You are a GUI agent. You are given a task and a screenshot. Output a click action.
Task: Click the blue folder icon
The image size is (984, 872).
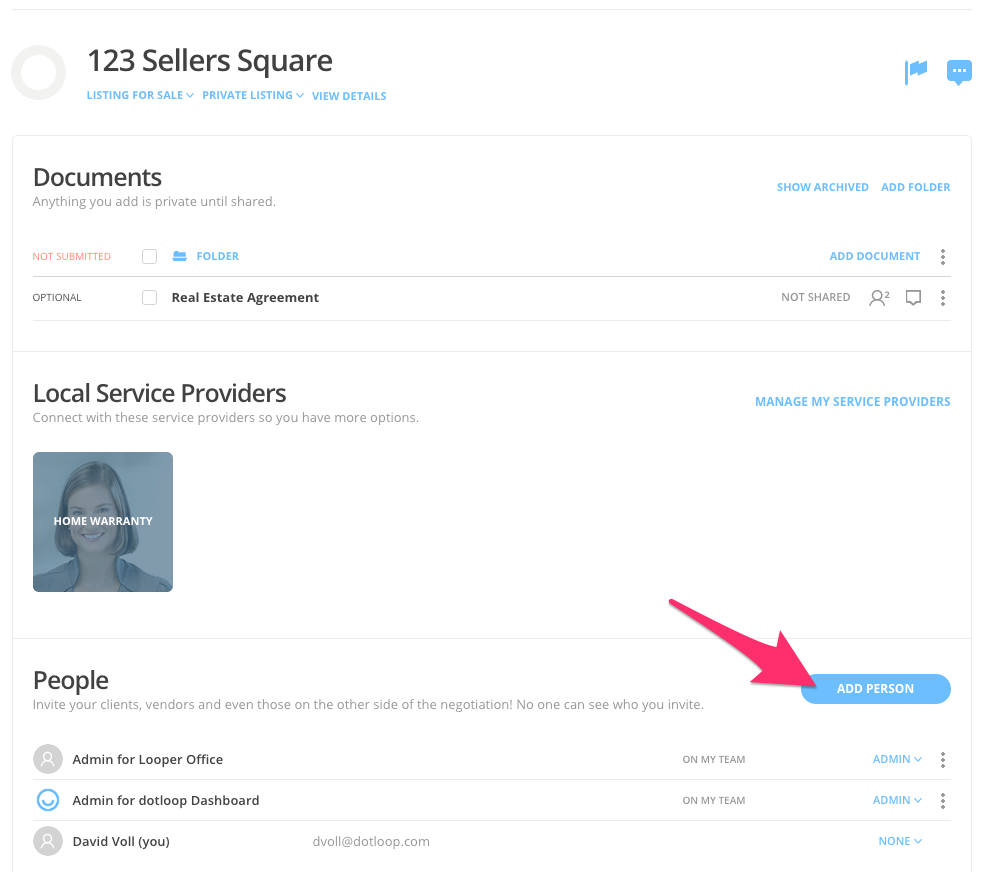pos(179,256)
